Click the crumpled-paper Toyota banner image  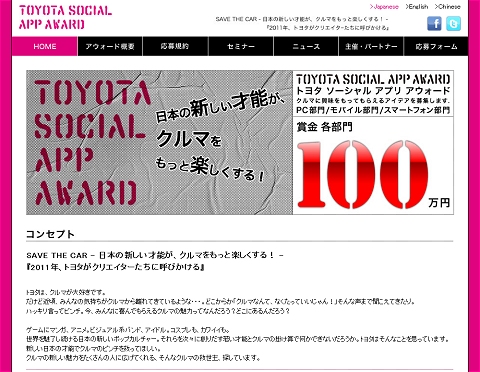point(160,142)
